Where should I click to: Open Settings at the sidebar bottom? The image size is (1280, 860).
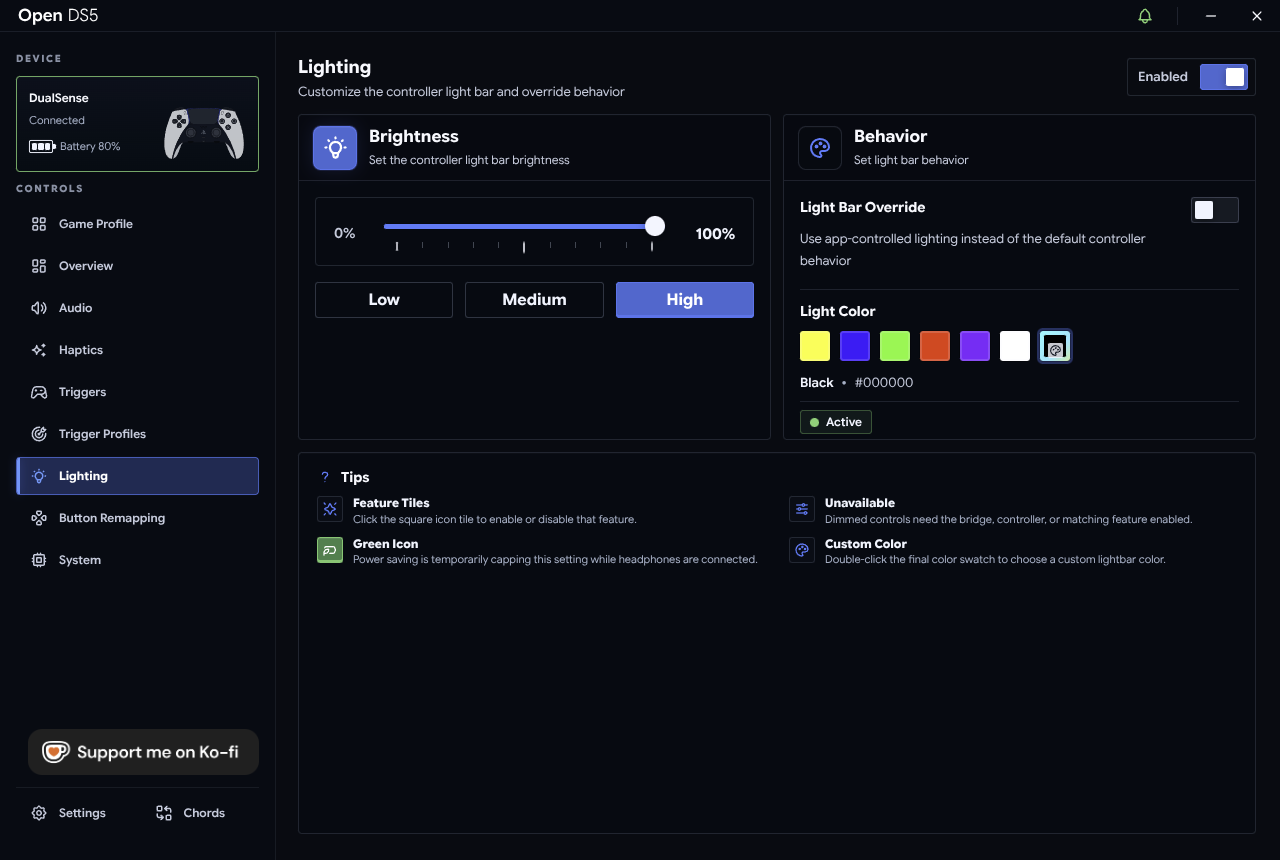(69, 813)
